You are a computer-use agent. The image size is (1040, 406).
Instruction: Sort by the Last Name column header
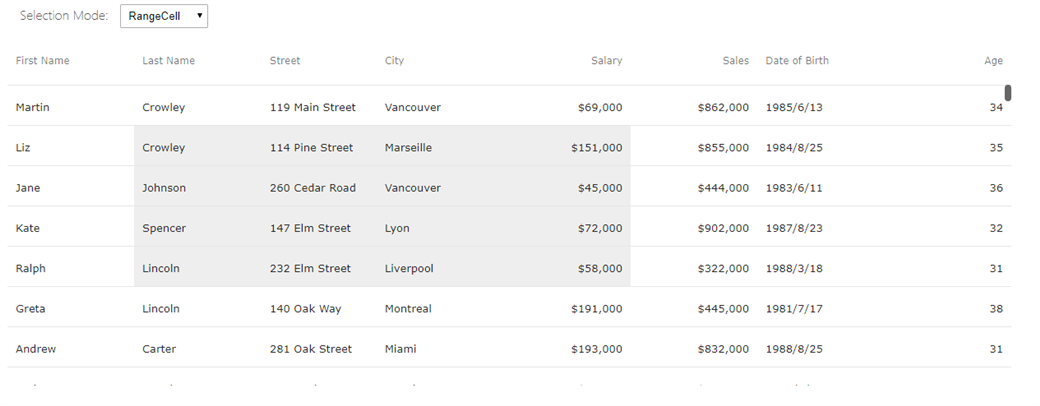(x=168, y=60)
